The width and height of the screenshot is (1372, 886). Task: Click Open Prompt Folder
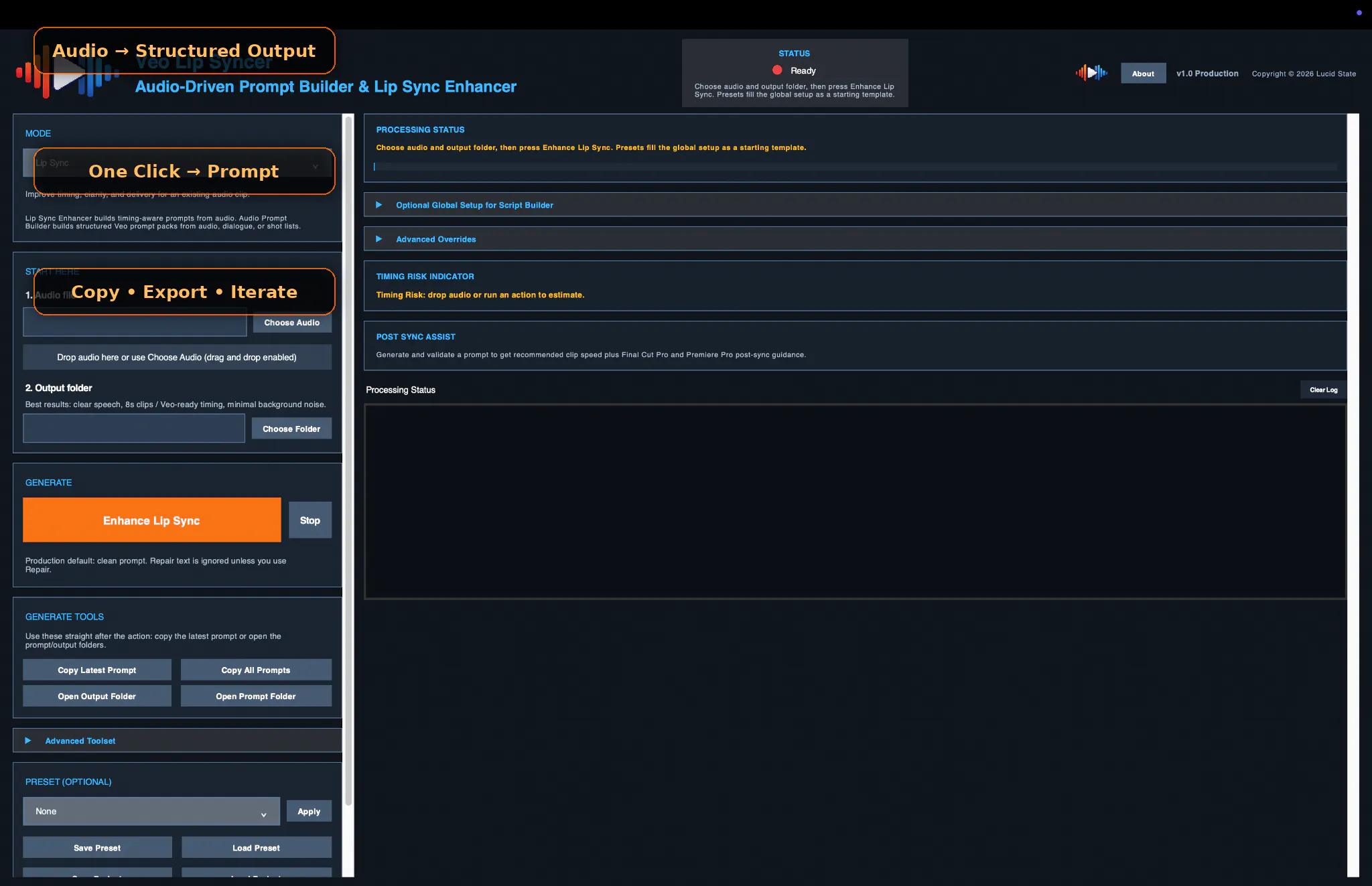(x=256, y=696)
